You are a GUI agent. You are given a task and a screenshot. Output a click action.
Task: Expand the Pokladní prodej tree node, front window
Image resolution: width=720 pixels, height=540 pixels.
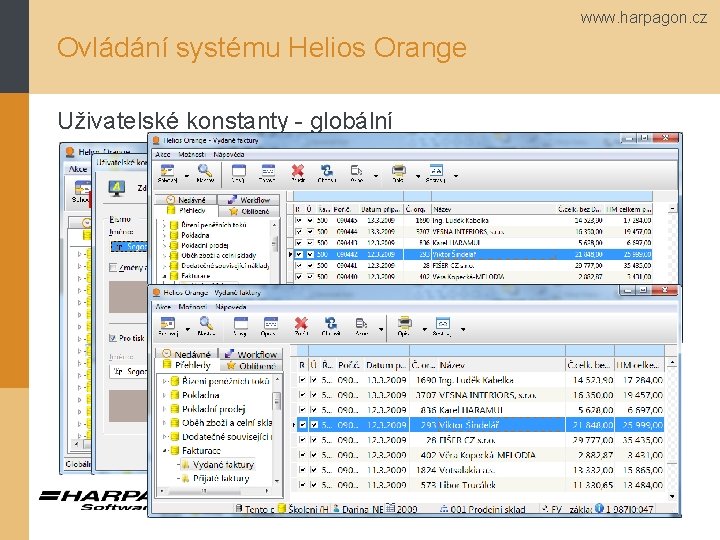click(x=164, y=409)
